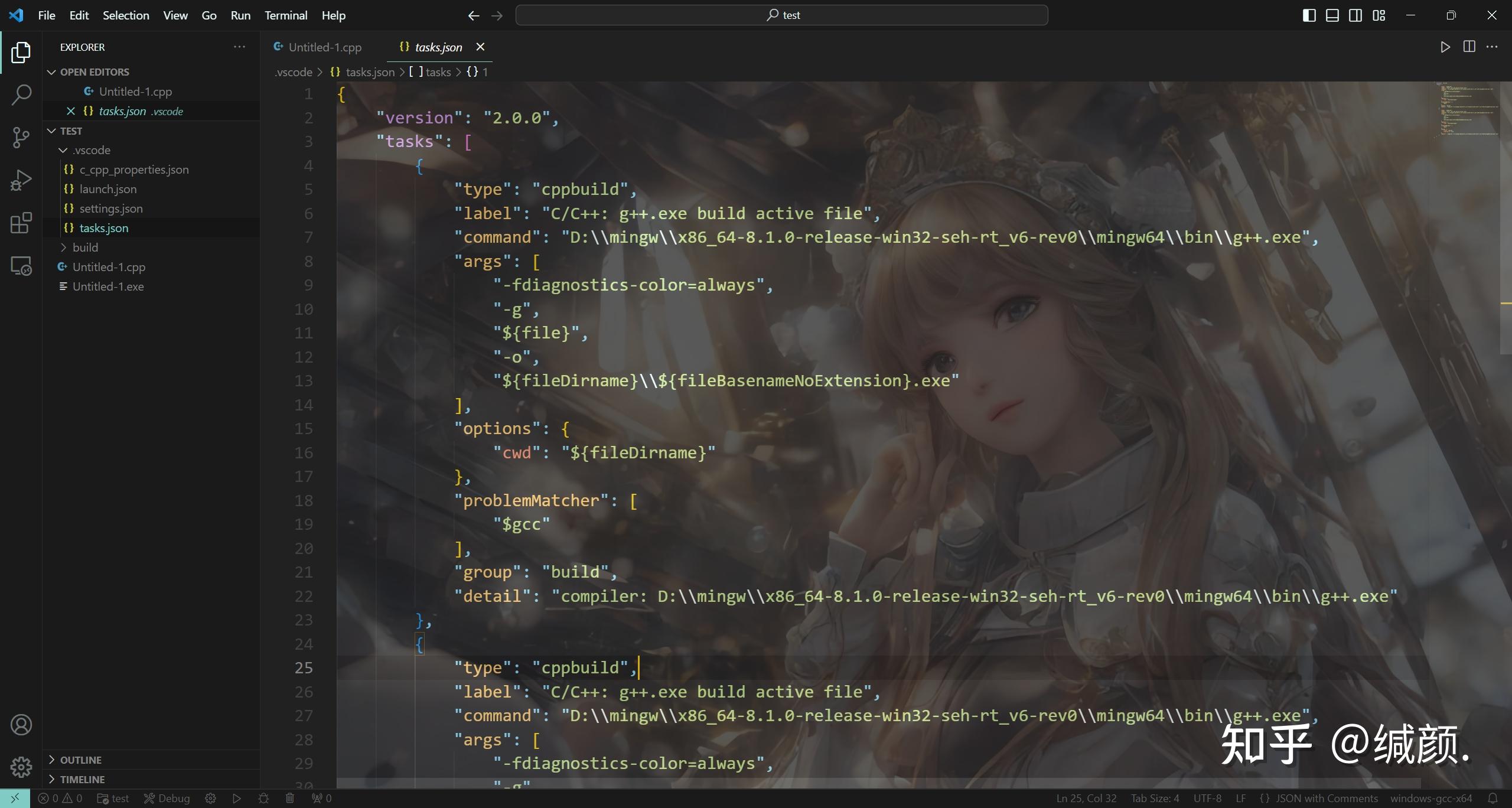Collapse the OPEN EDITORS section
Viewport: 1512px width, 808px height.
(x=51, y=71)
